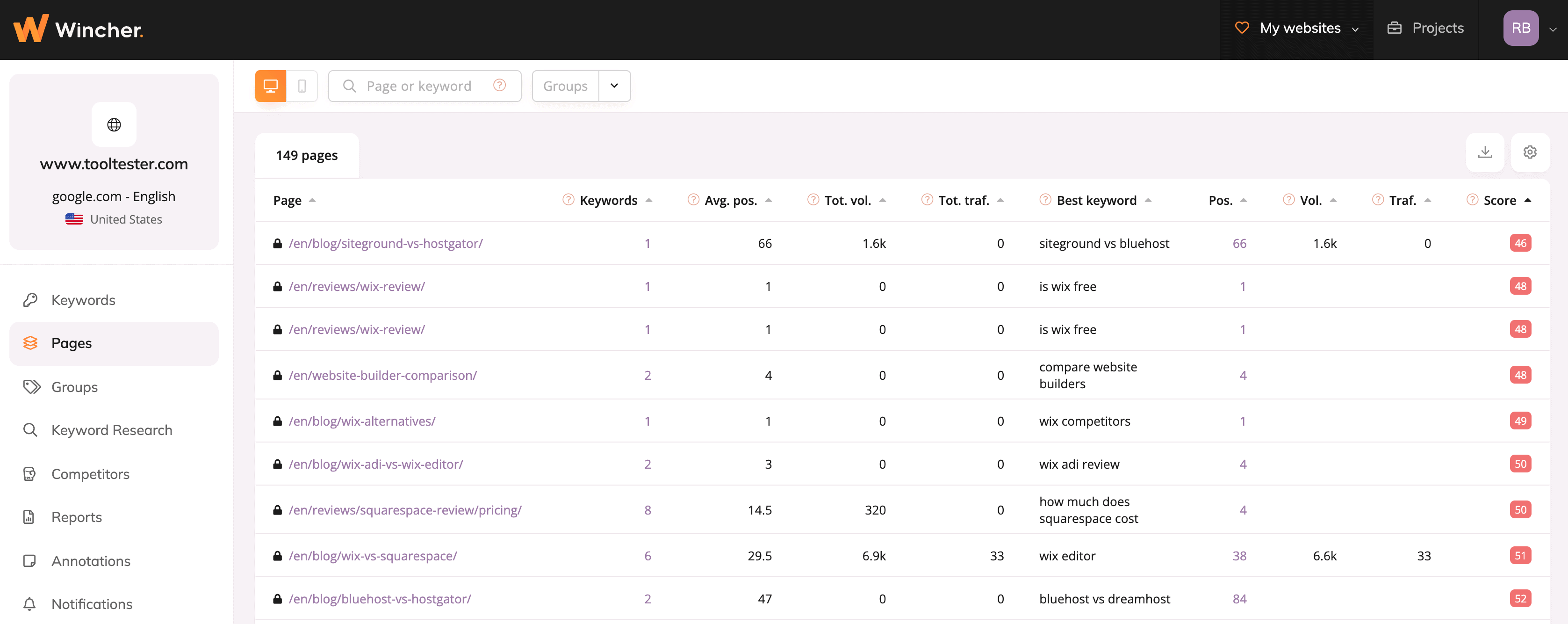The image size is (1568, 624).
Task: Click position 84 in bluehost-vs-hostgator row
Action: pyautogui.click(x=1239, y=599)
